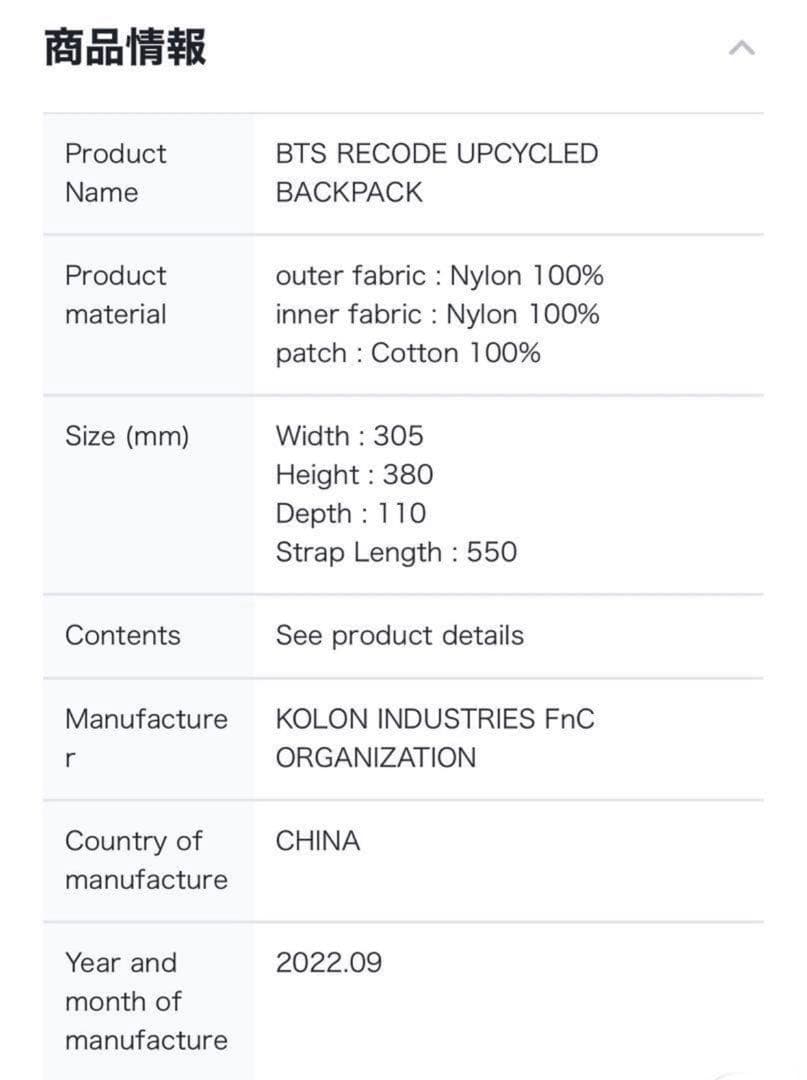Click the Strap Length 550 value
This screenshot has height=1080, width=807.
point(396,552)
